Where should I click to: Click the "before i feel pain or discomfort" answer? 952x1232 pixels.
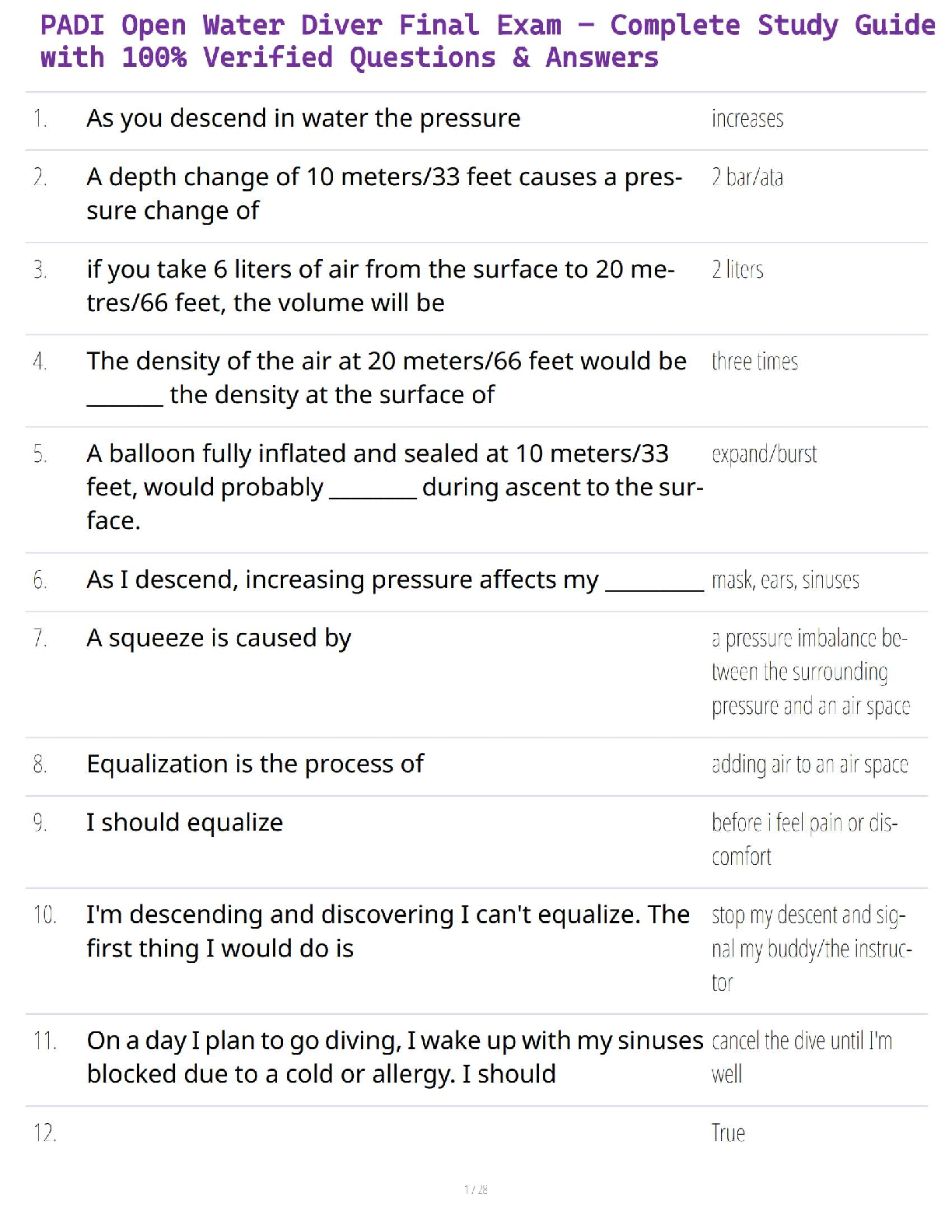point(804,839)
